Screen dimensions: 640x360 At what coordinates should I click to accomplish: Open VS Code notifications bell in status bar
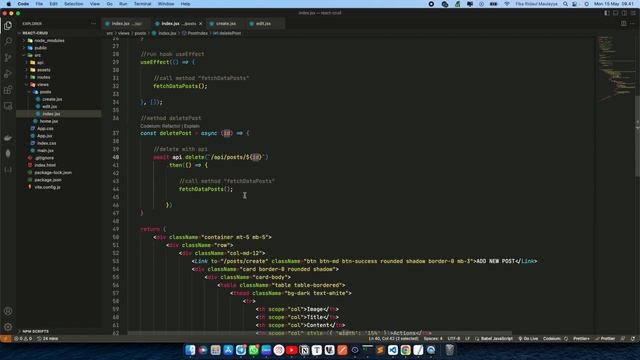click(x=633, y=339)
